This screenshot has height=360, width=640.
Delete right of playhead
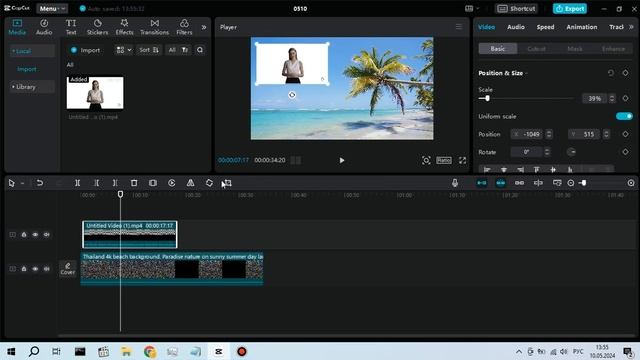coord(115,183)
